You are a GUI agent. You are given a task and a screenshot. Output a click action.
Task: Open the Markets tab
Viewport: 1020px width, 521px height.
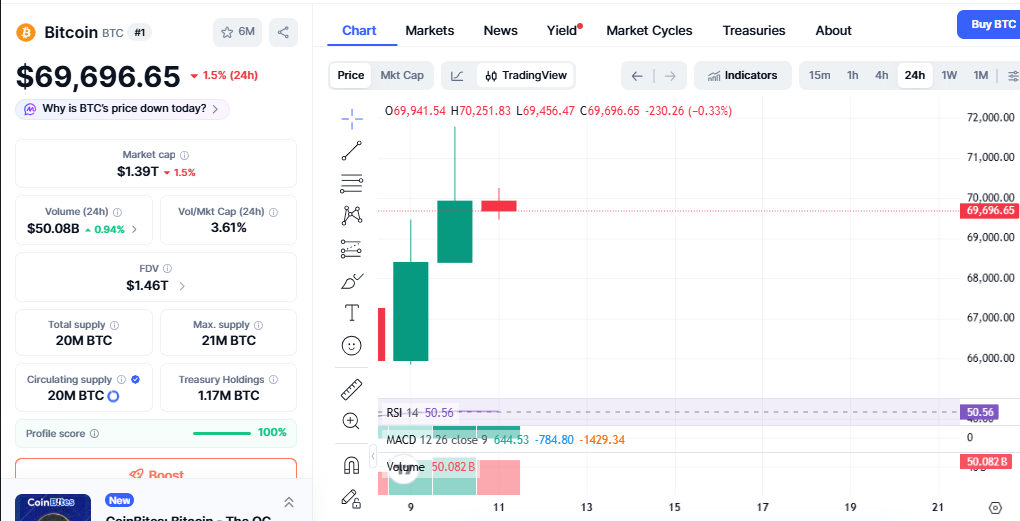429,30
